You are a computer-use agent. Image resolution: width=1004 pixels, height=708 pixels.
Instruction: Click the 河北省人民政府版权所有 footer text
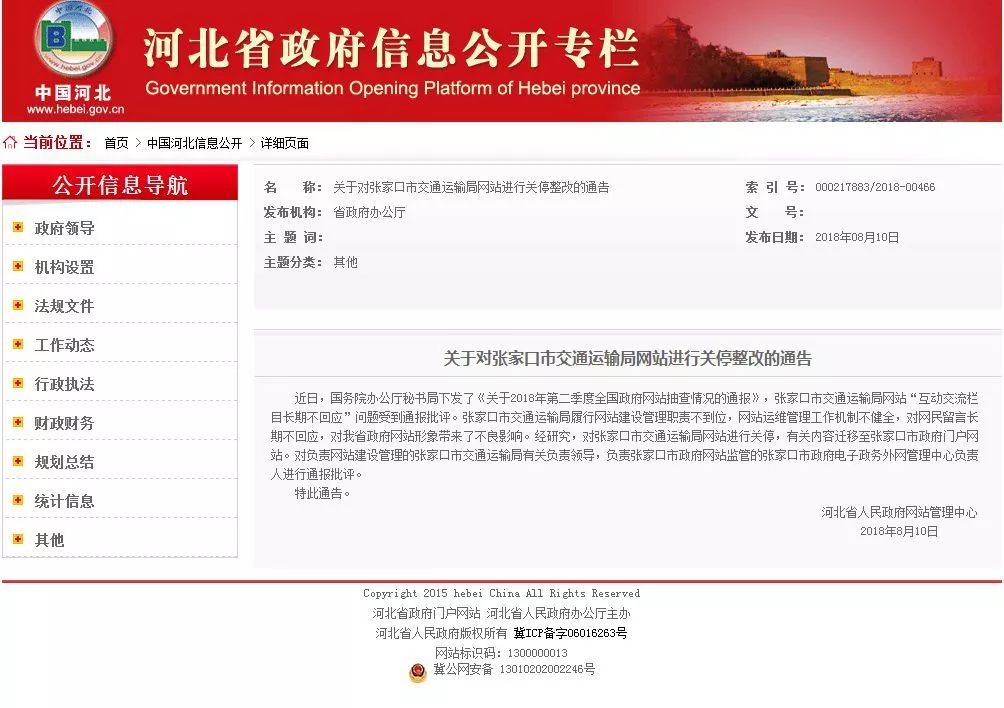[441, 633]
